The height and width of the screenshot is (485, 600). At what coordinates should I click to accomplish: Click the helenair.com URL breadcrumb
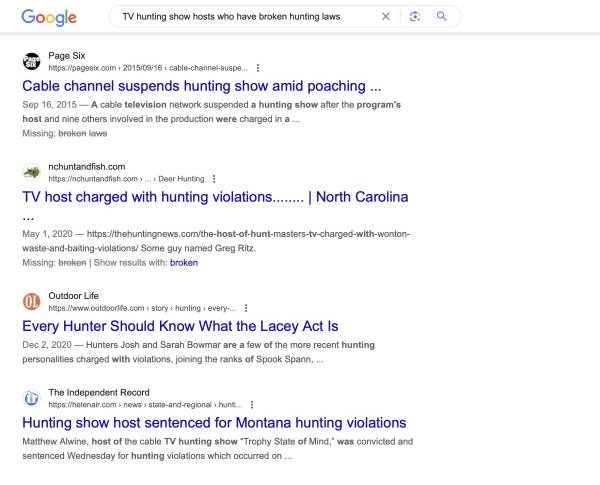[x=145, y=405]
